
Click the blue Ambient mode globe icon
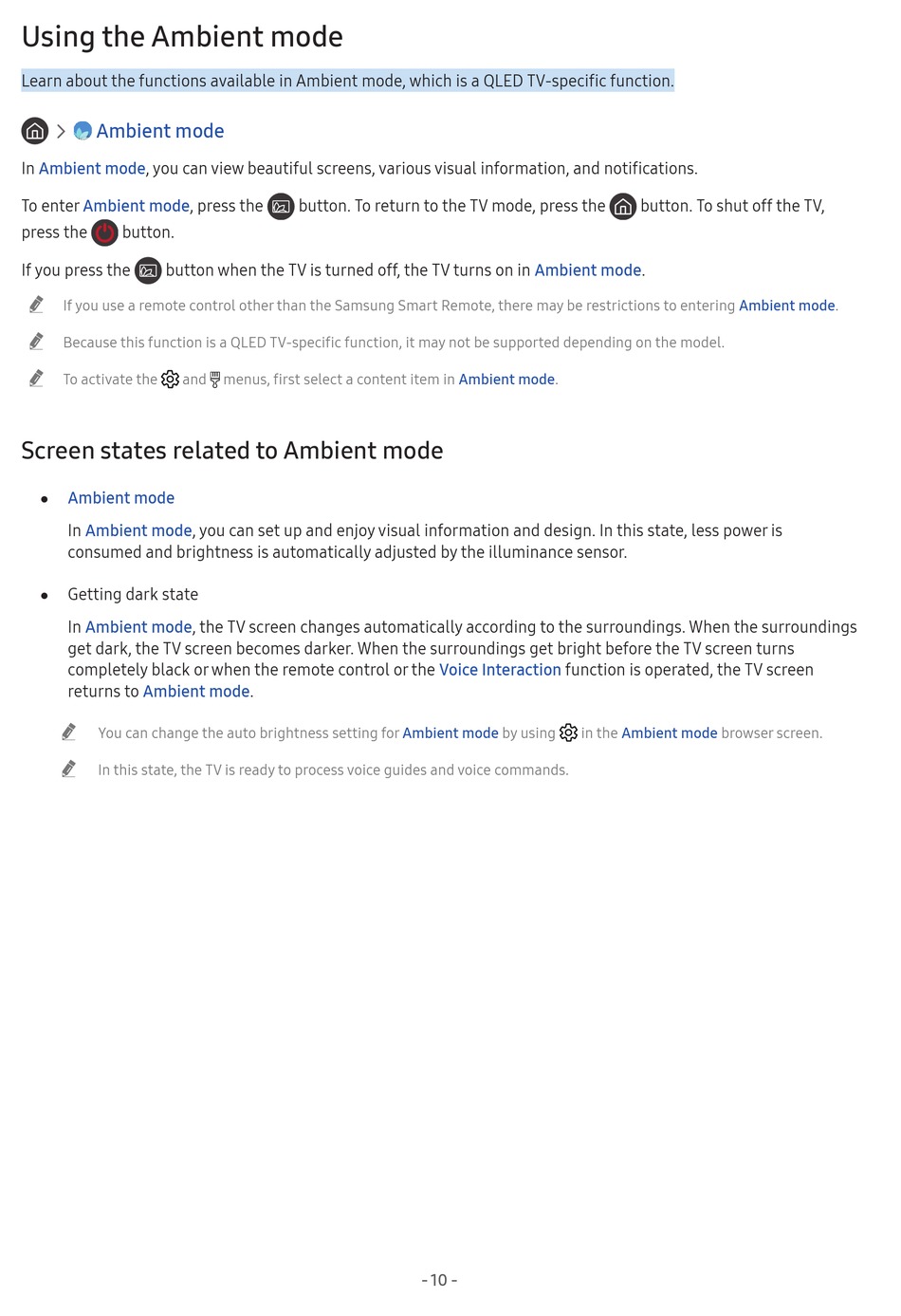point(83,131)
